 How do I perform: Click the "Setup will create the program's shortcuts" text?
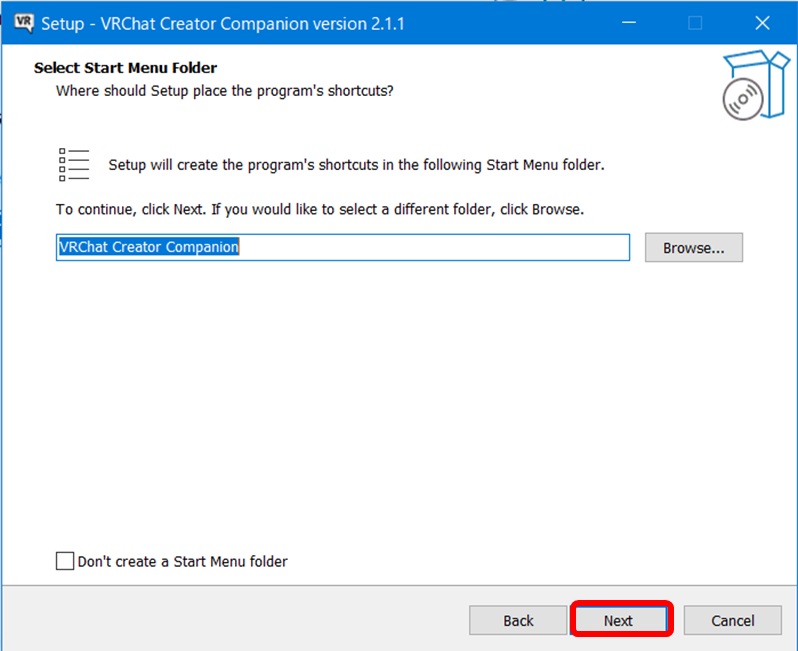[x=356, y=165]
